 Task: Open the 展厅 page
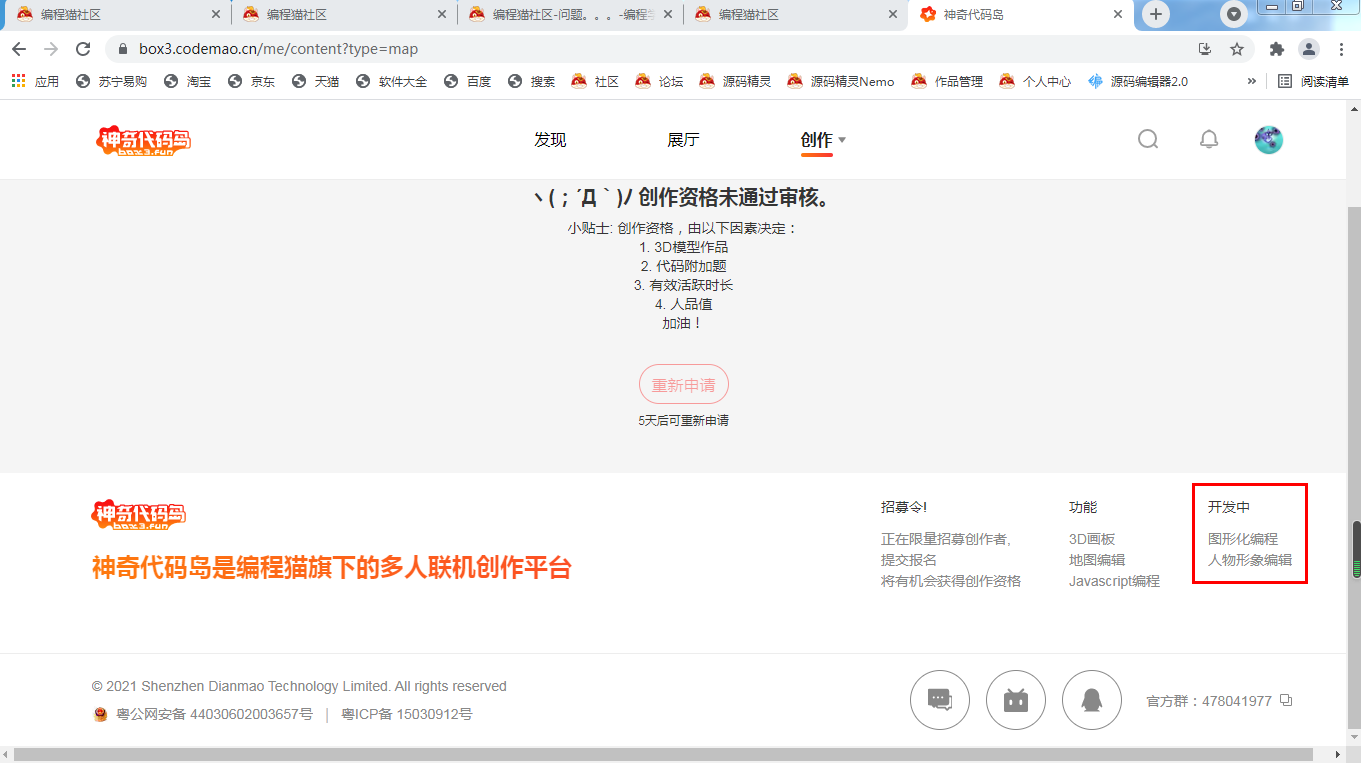pos(683,140)
